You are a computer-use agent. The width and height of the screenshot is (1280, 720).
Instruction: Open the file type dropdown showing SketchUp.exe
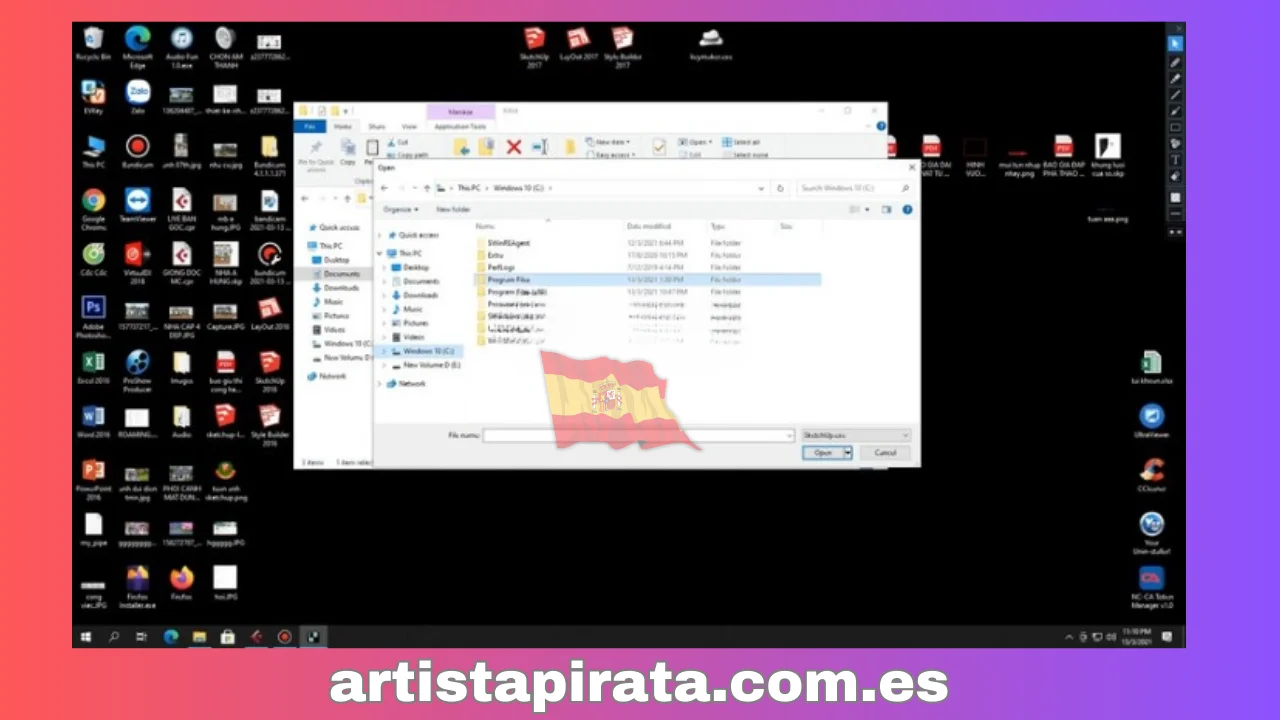pyautogui.click(x=856, y=436)
